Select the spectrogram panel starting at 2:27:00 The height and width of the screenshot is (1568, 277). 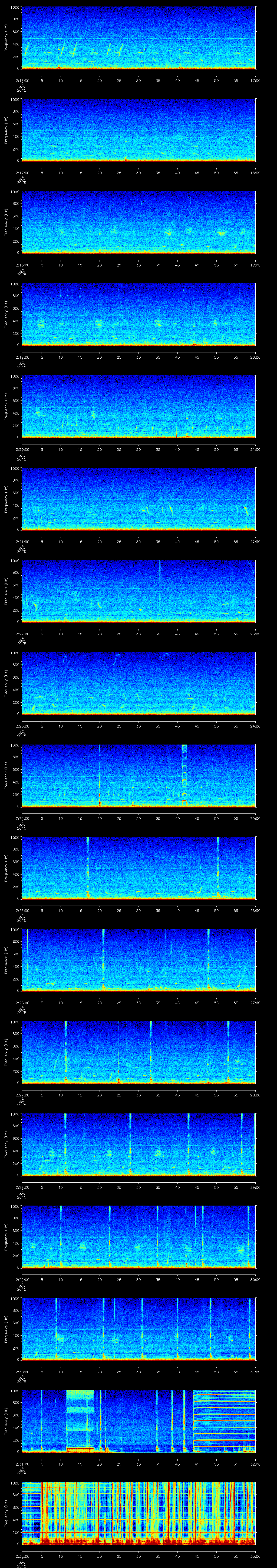[x=138, y=1052]
